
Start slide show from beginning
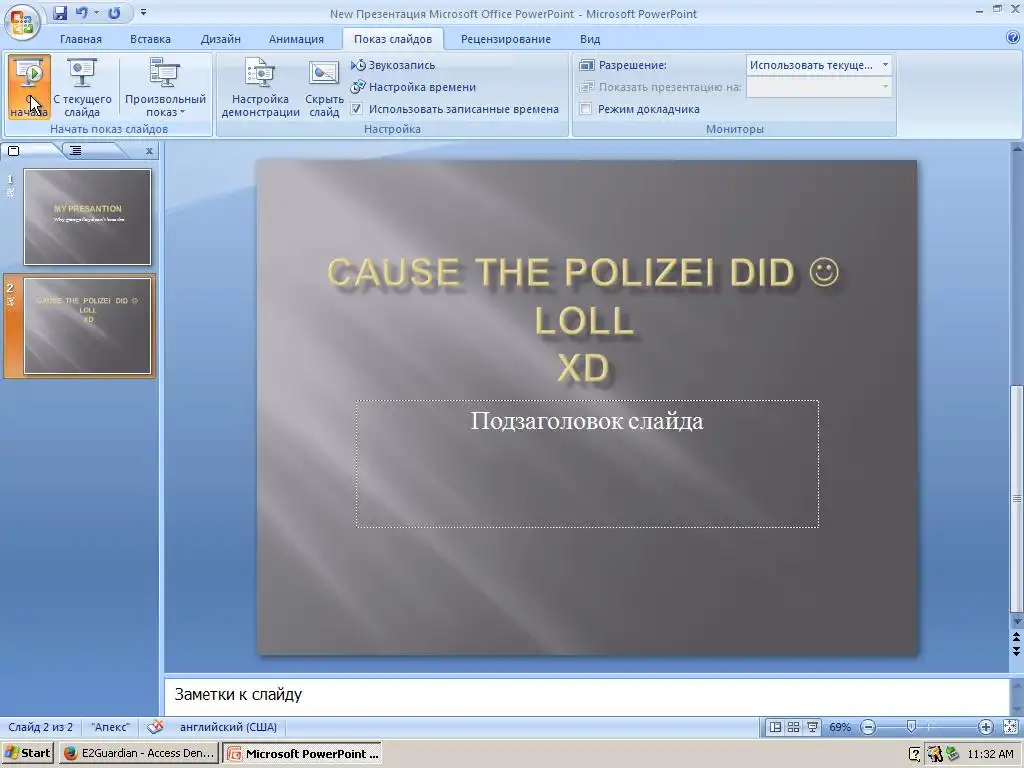point(29,88)
